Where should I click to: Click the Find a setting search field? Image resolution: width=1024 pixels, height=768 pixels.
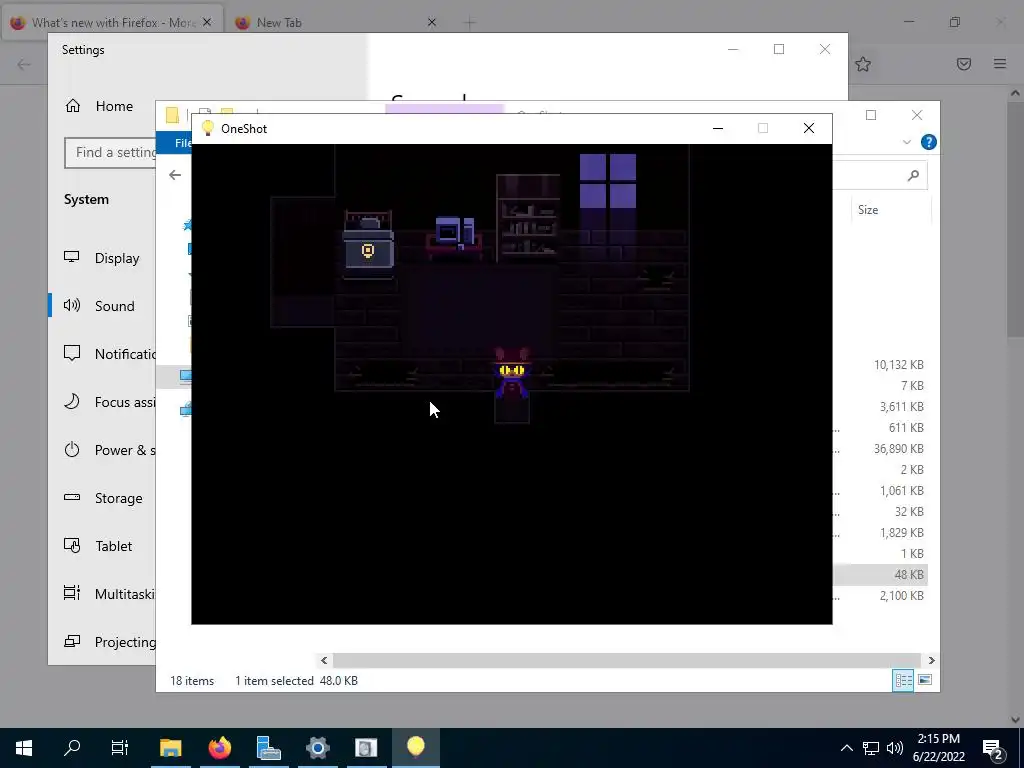(x=110, y=153)
